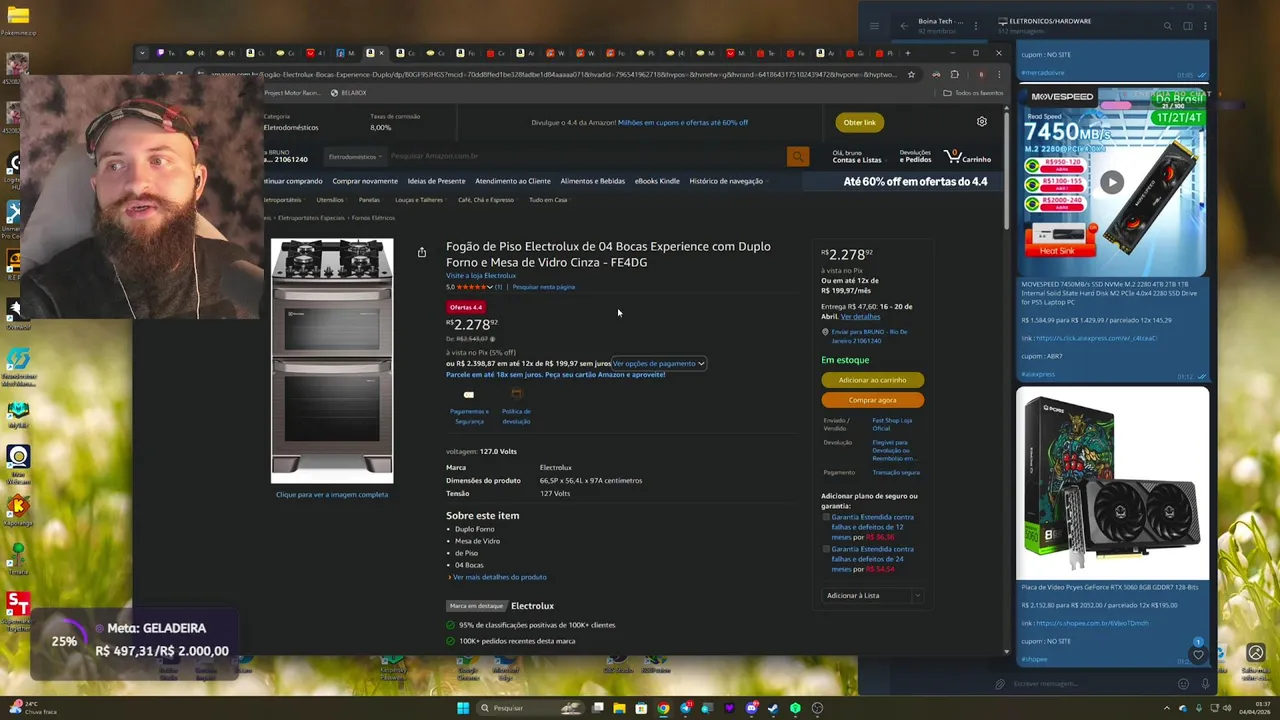Click the orange Amazon search magnifier button

pos(797,157)
